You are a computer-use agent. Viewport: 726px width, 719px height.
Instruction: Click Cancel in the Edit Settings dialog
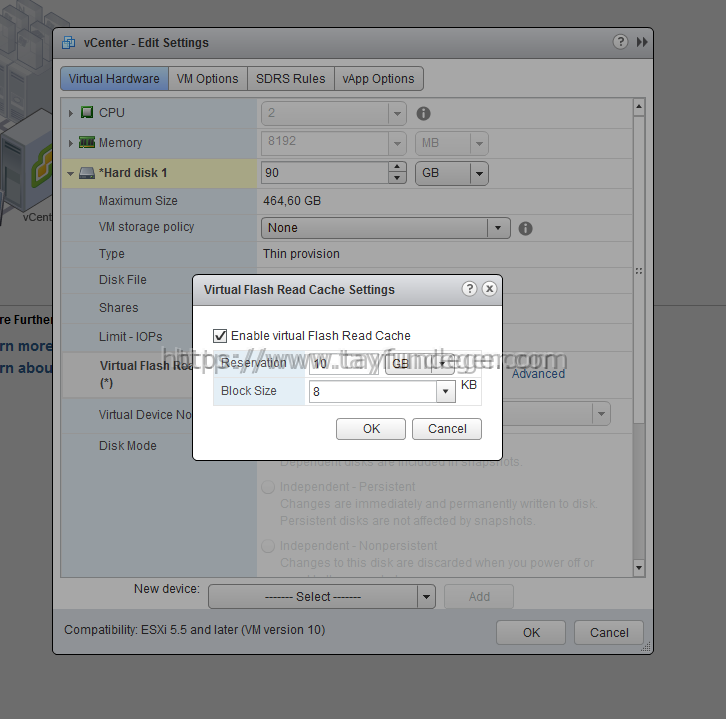(609, 632)
